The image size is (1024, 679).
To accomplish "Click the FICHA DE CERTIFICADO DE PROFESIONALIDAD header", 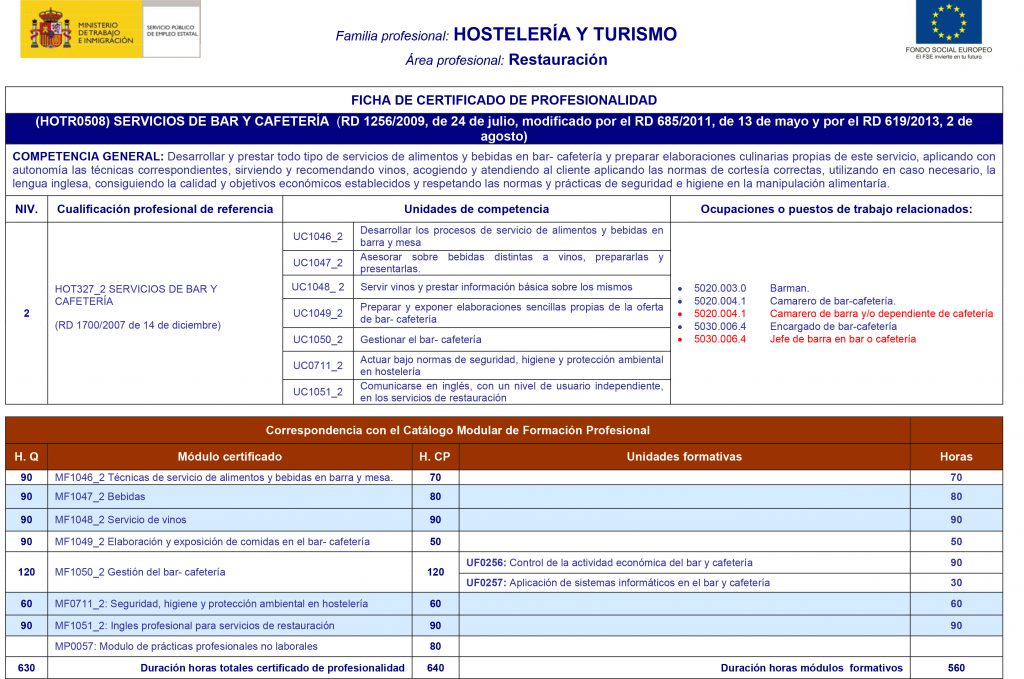I will pos(504,100).
